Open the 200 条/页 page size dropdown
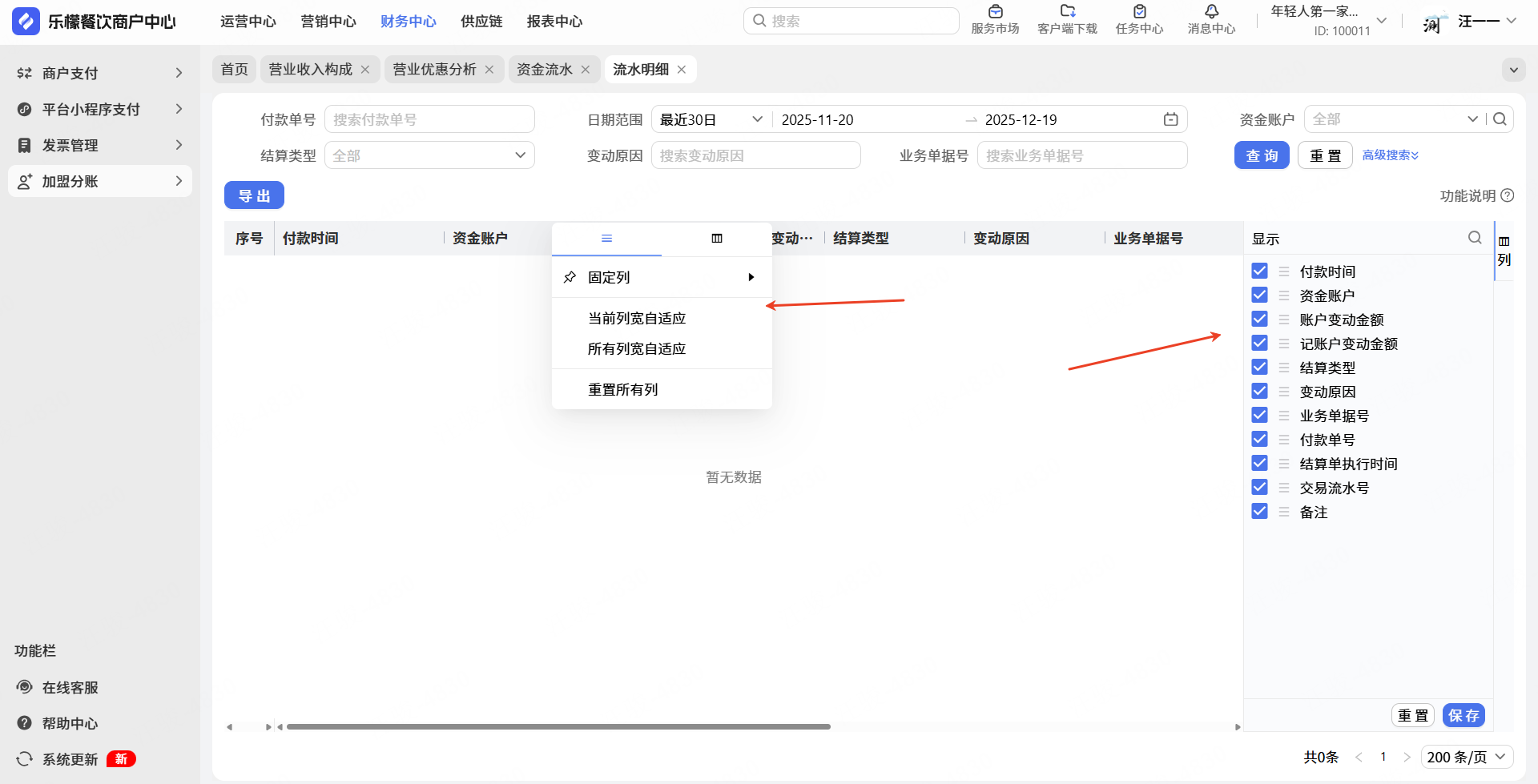The height and width of the screenshot is (784, 1538). click(1467, 757)
